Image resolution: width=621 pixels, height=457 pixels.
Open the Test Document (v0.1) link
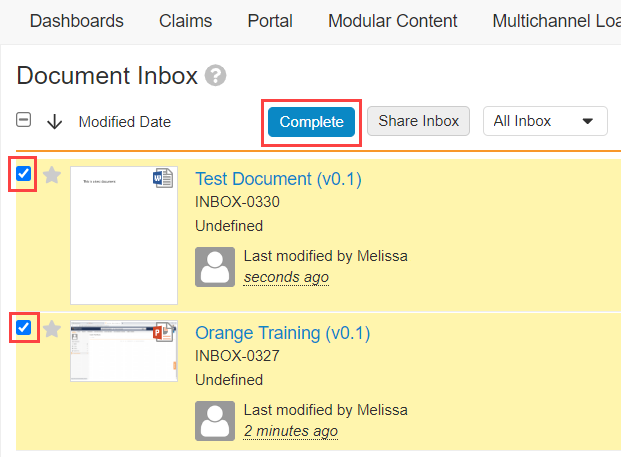(278, 180)
